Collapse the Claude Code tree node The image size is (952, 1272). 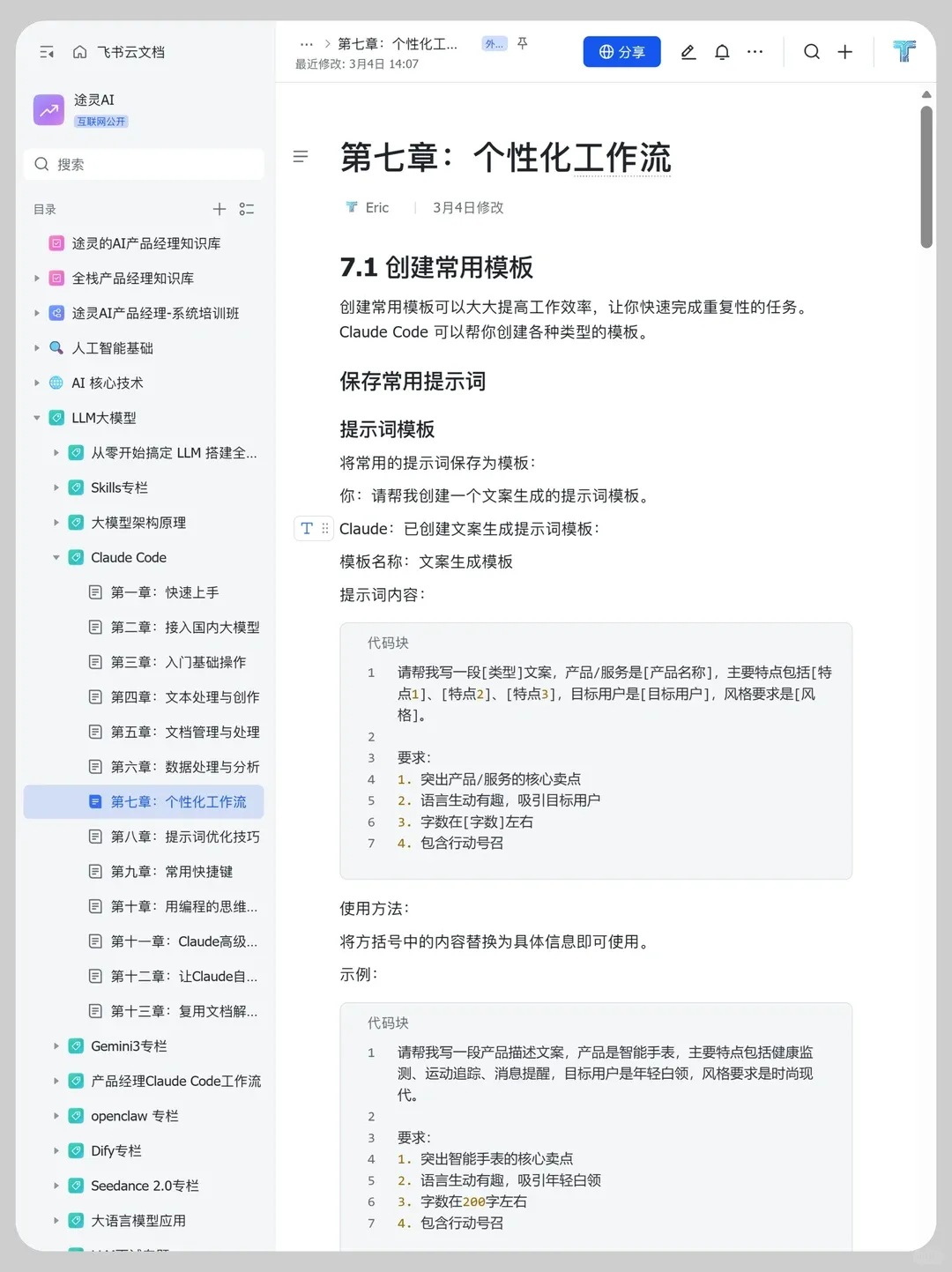tap(56, 557)
